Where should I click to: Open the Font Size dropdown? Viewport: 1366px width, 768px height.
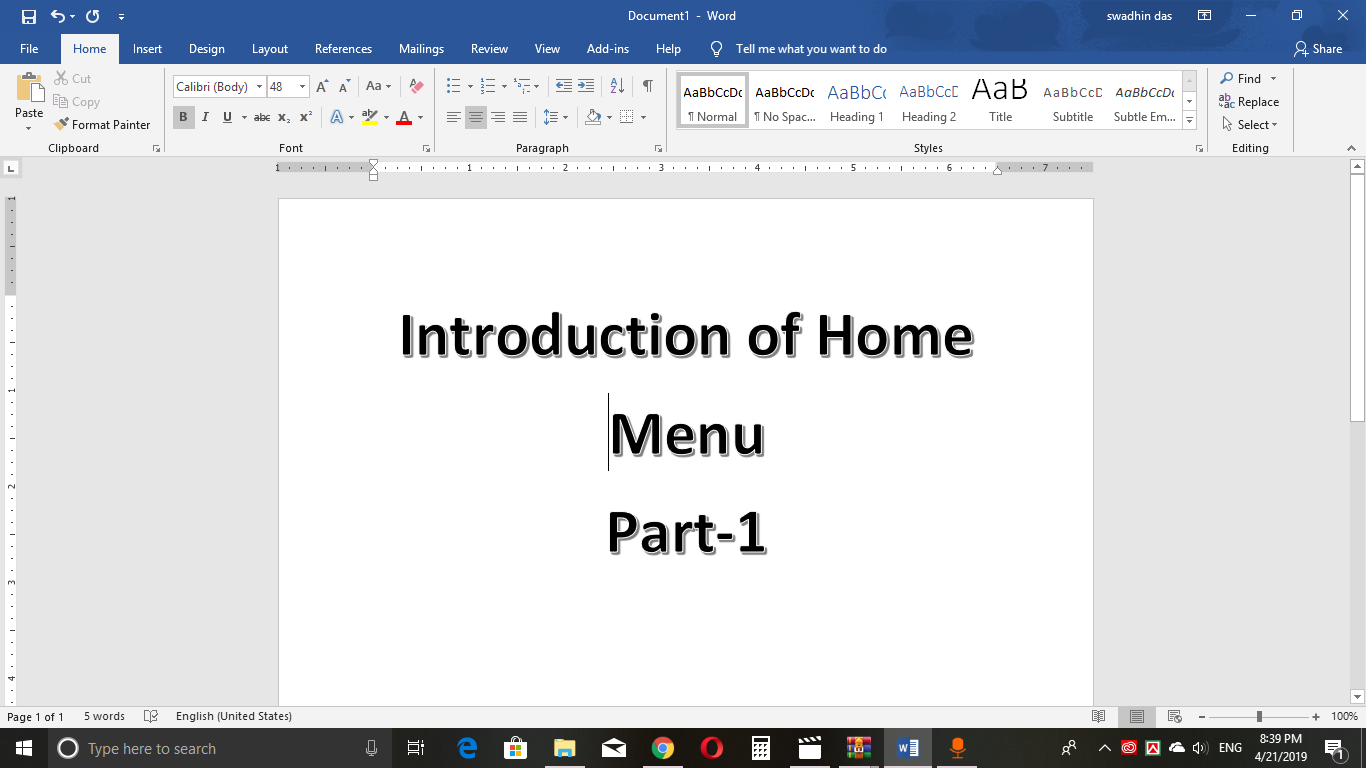pos(303,86)
